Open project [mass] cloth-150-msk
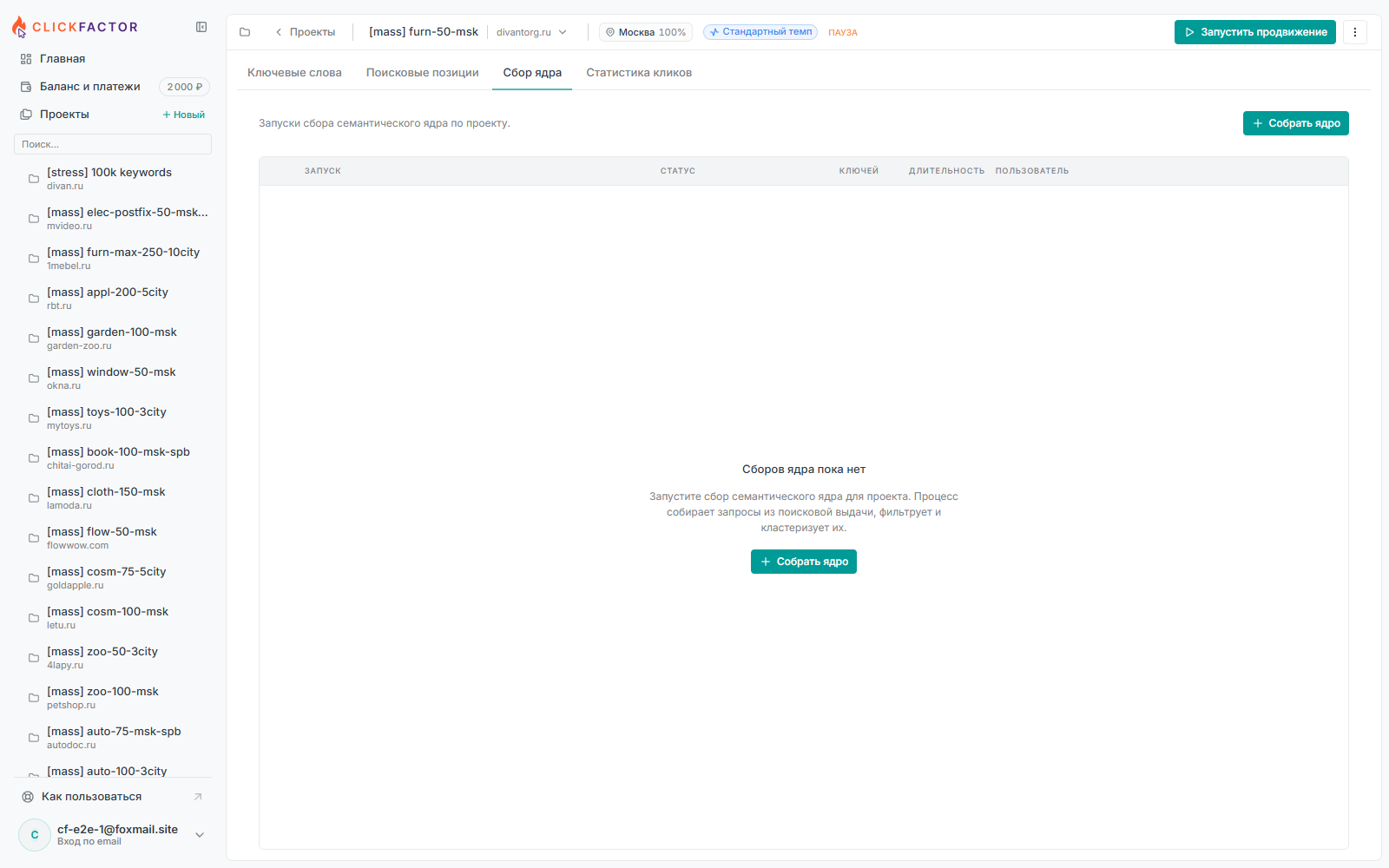Screen dimensions: 1389x868 point(113,497)
